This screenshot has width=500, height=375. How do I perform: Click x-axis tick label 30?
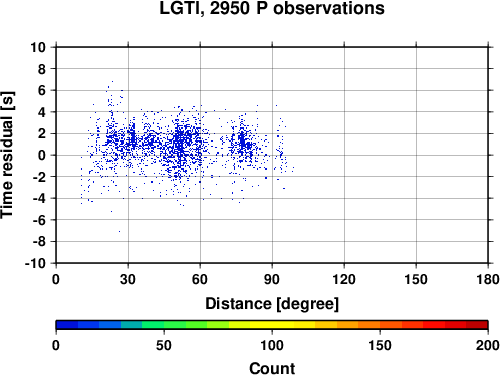point(128,279)
